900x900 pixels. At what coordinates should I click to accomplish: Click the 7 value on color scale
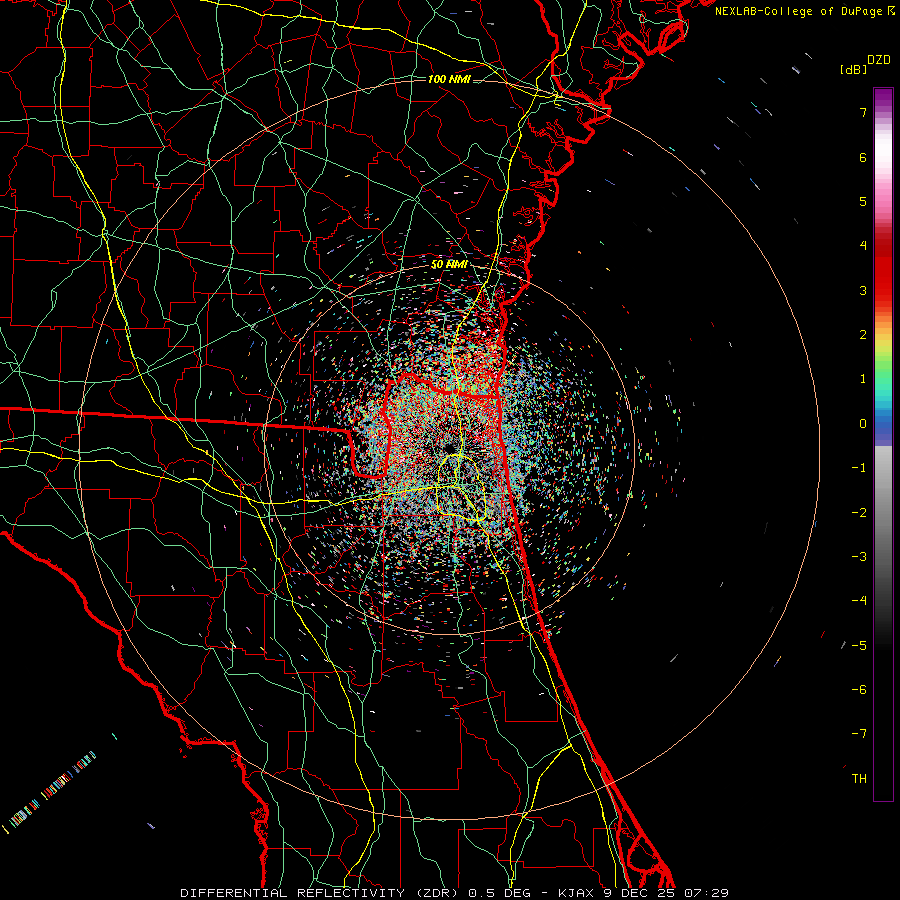click(863, 112)
